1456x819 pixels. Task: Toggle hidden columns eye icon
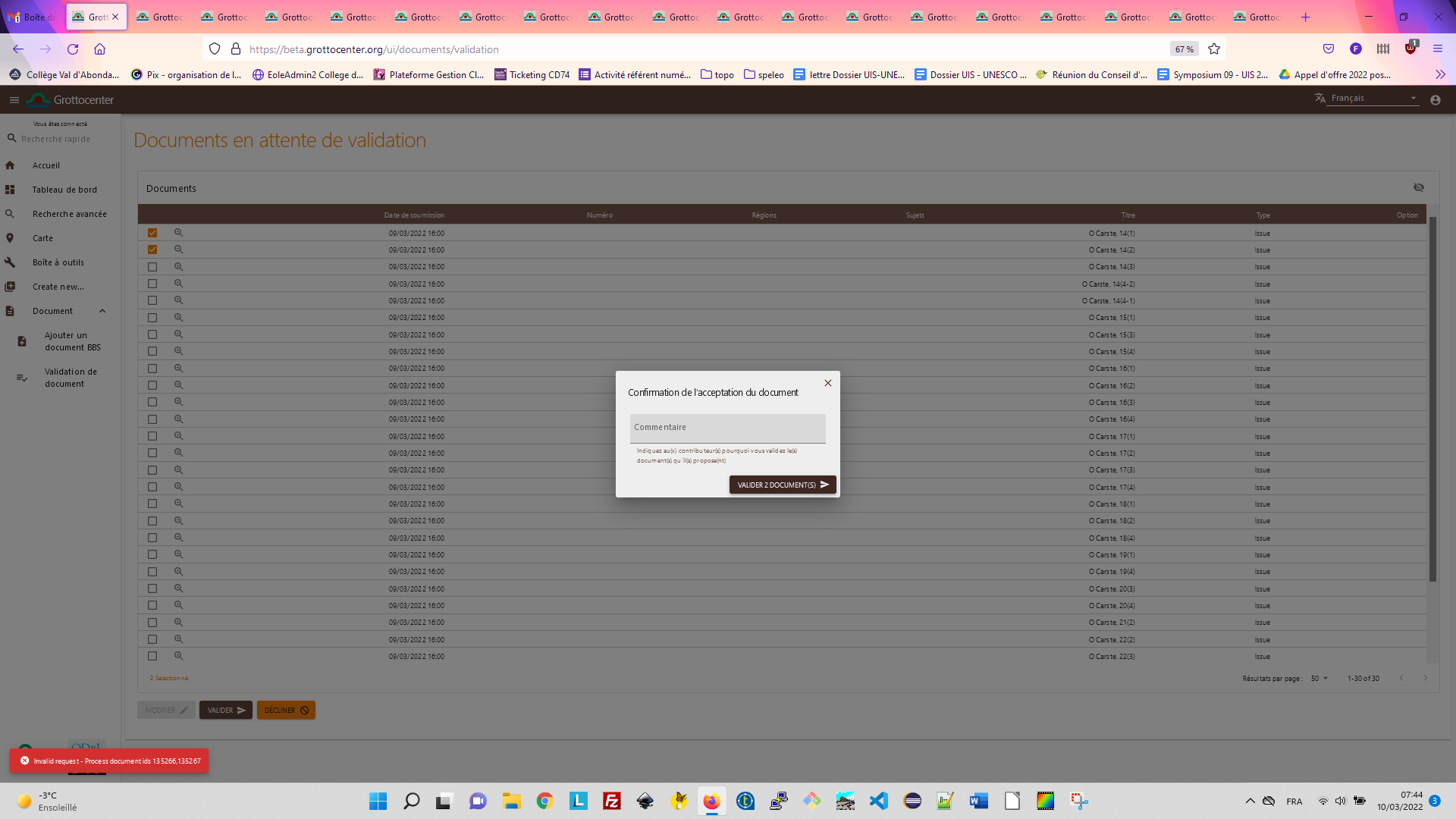tap(1418, 187)
